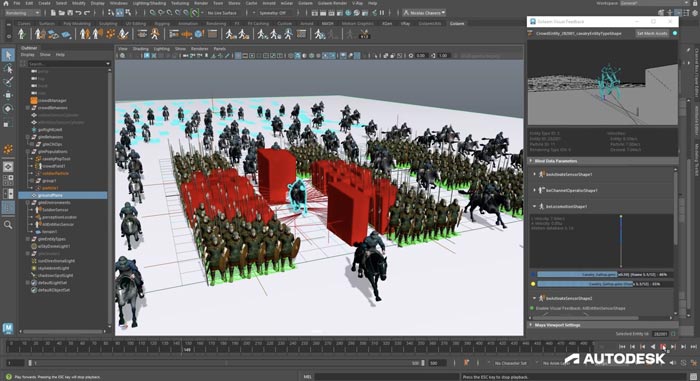The height and width of the screenshot is (381, 700).
Task: Select the arrow Select tool
Action: pyautogui.click(x=8, y=55)
